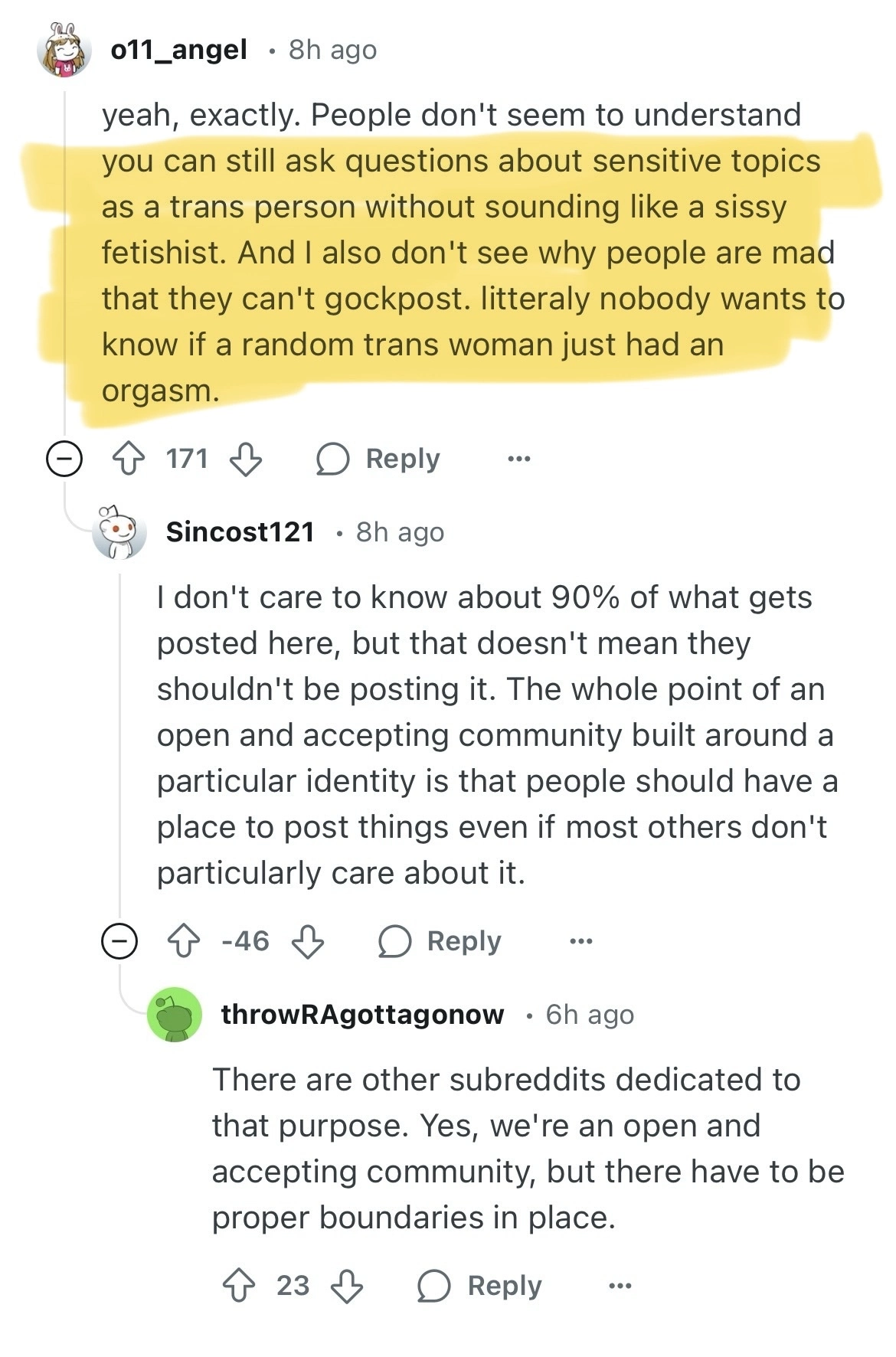The height and width of the screenshot is (1357, 896).
Task: Collapse Sincost121's comment thread
Action: click(119, 941)
